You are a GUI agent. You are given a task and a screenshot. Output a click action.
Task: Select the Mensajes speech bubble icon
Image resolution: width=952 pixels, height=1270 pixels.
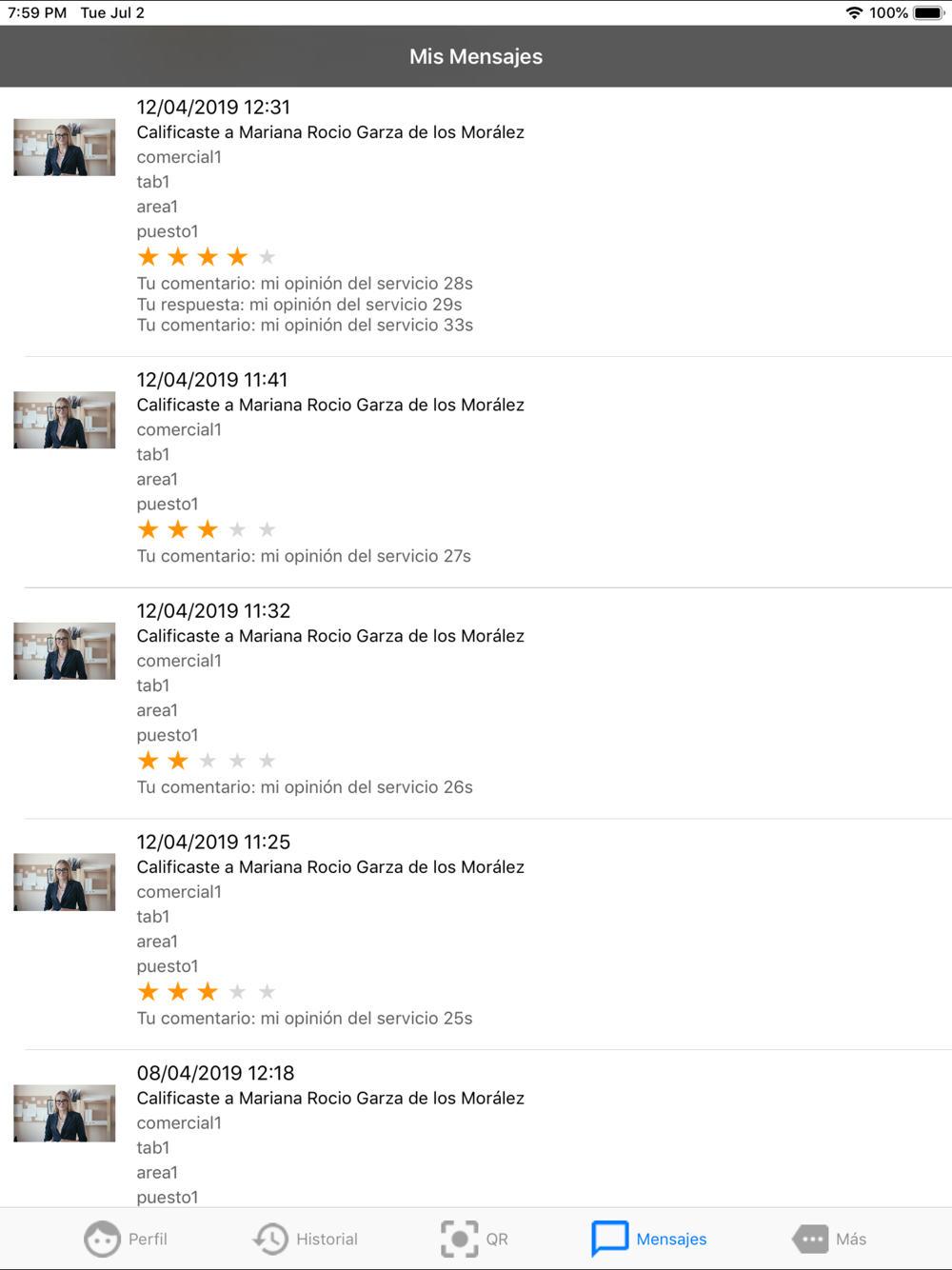(609, 1239)
